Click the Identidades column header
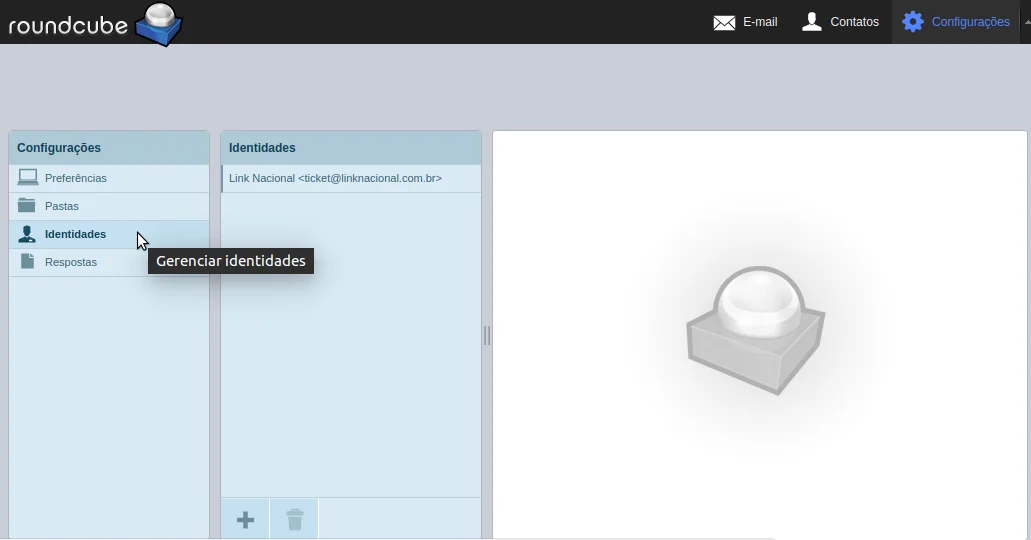The image size is (1031, 540). (262, 148)
